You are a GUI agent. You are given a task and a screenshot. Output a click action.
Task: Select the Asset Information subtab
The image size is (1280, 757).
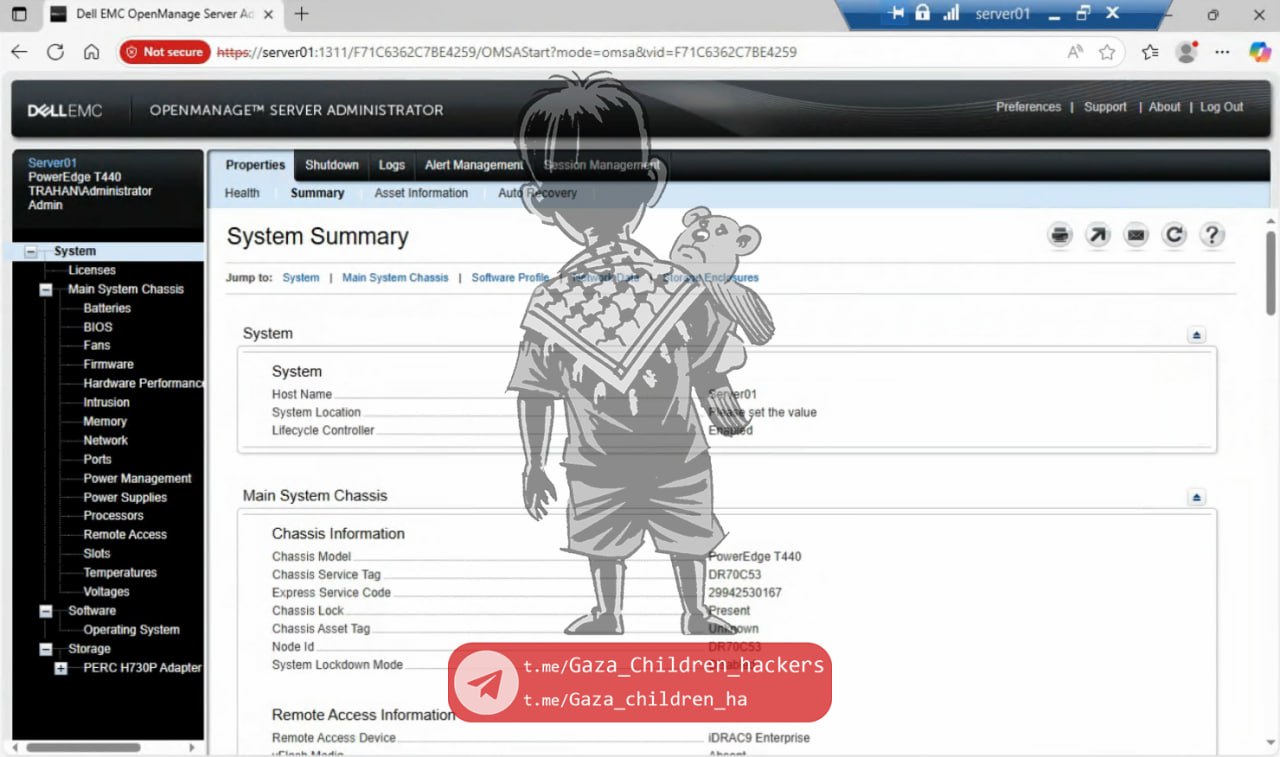pos(421,193)
